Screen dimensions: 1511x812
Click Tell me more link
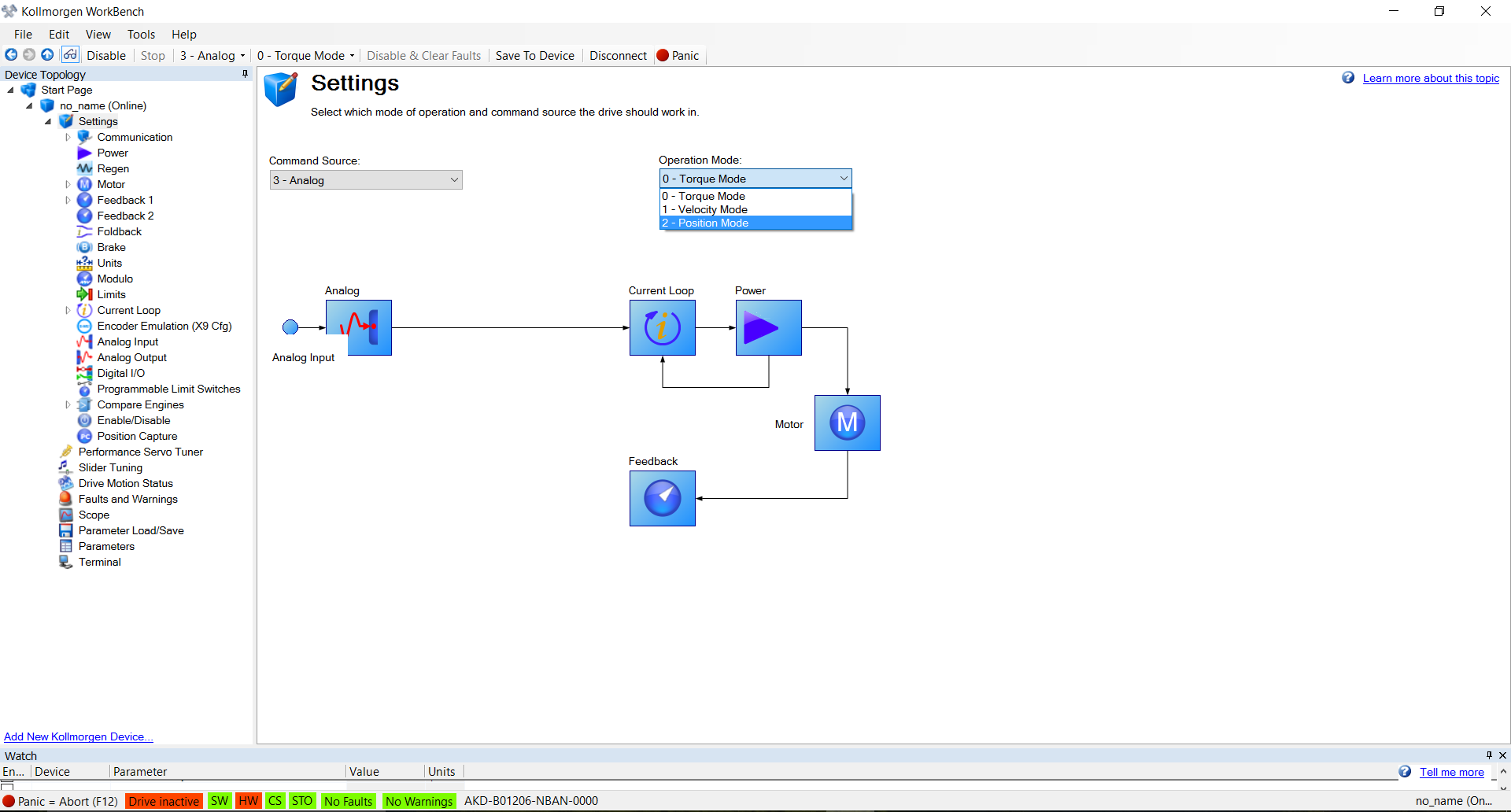[x=1452, y=772]
